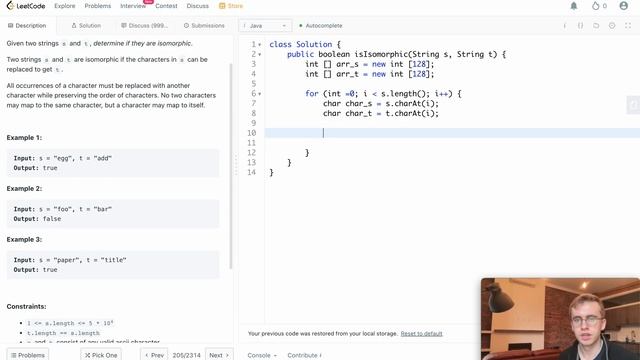Screen dimensions: 640x360
Task: Click the webcam video overlay
Action: (x=560, y=319)
